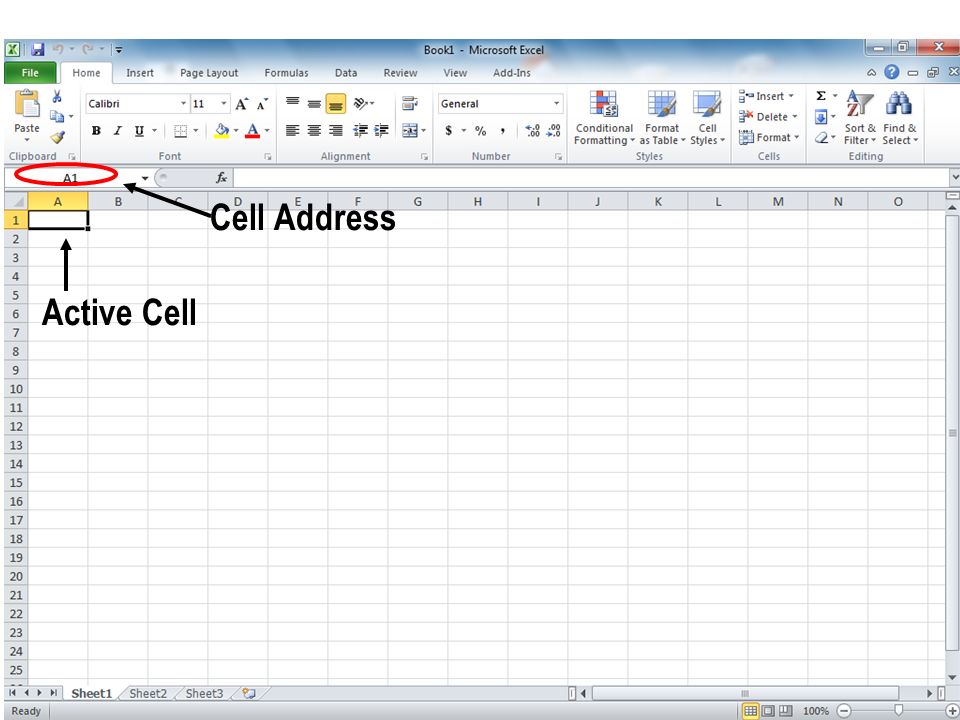
Task: Apply Accounting dollar number format
Action: (449, 130)
